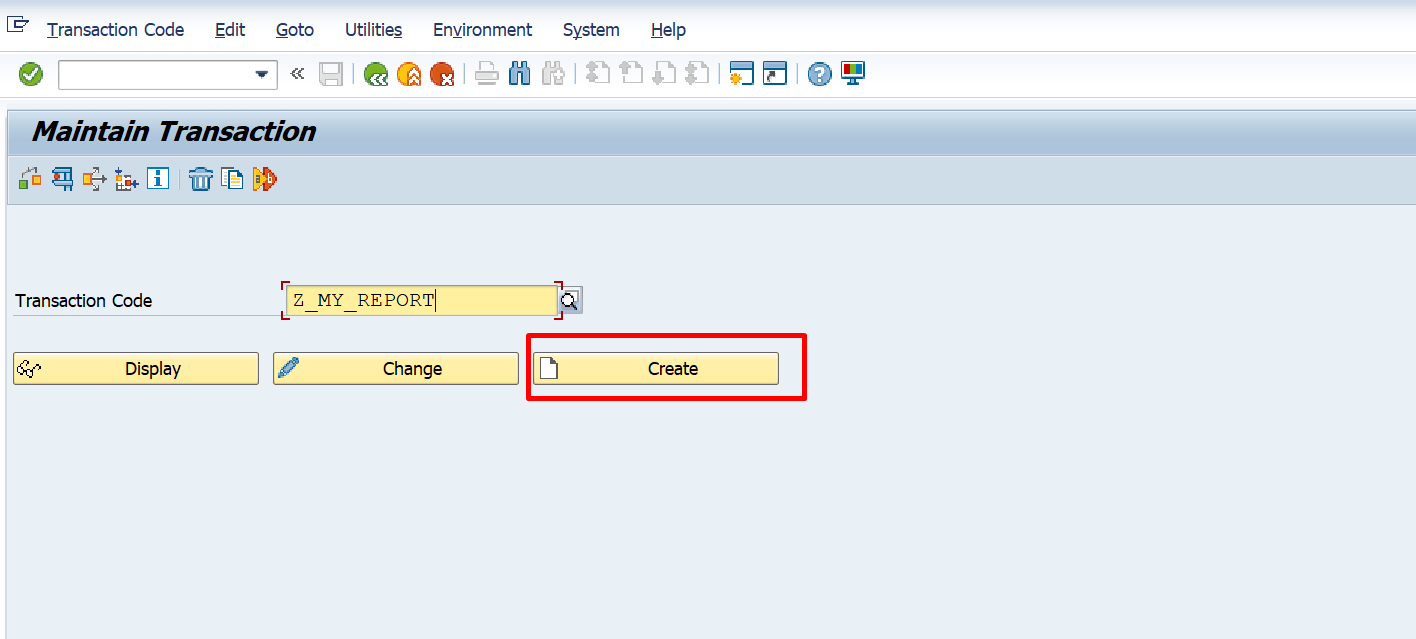Click the Copy transaction icon
Viewport: 1416px width, 639px height.
tap(233, 180)
